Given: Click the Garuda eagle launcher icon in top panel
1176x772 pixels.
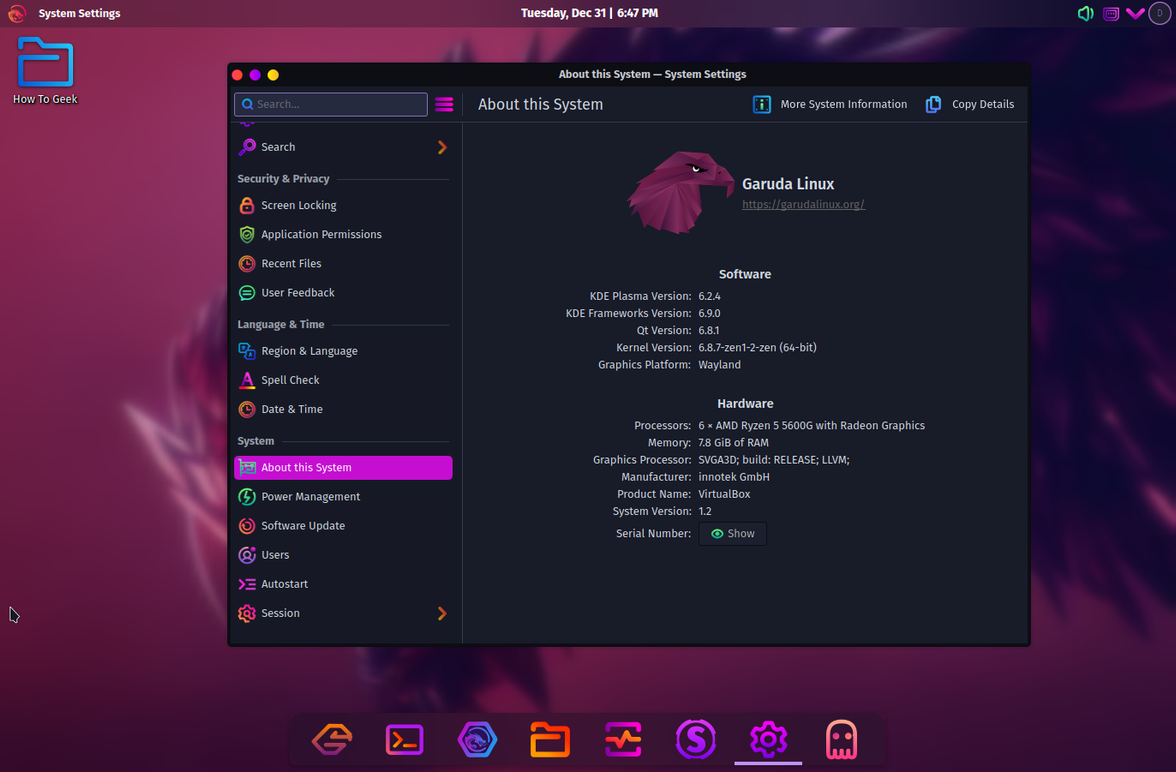Looking at the screenshot, I should (16, 14).
